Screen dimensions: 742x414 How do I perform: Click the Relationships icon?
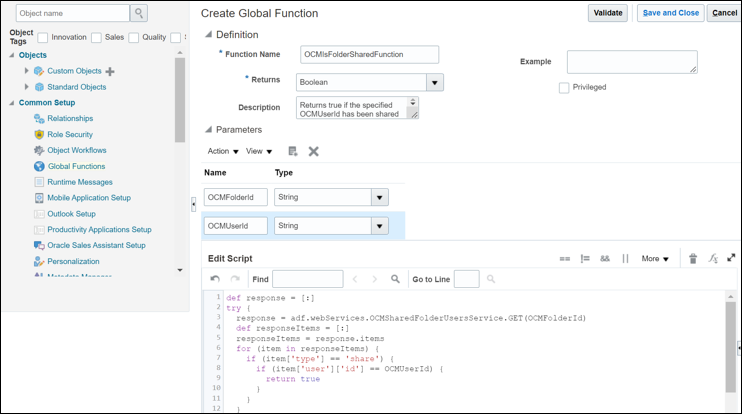tap(39, 118)
